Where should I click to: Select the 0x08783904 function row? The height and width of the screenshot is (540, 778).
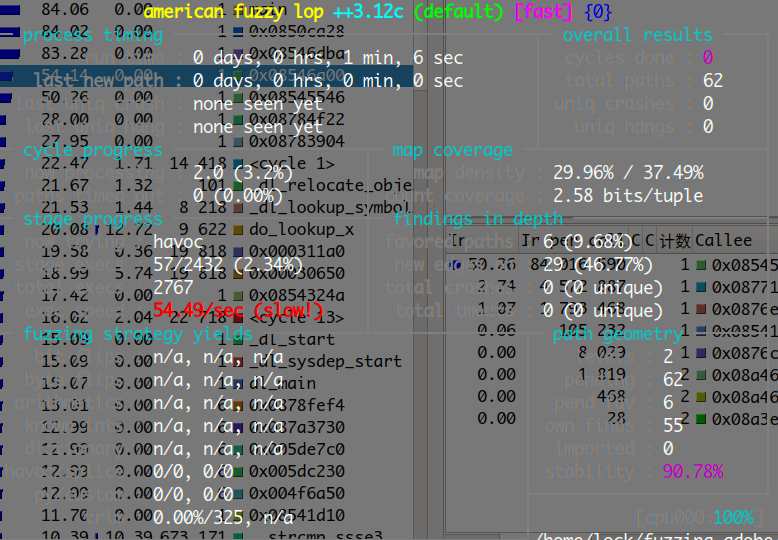click(206, 141)
